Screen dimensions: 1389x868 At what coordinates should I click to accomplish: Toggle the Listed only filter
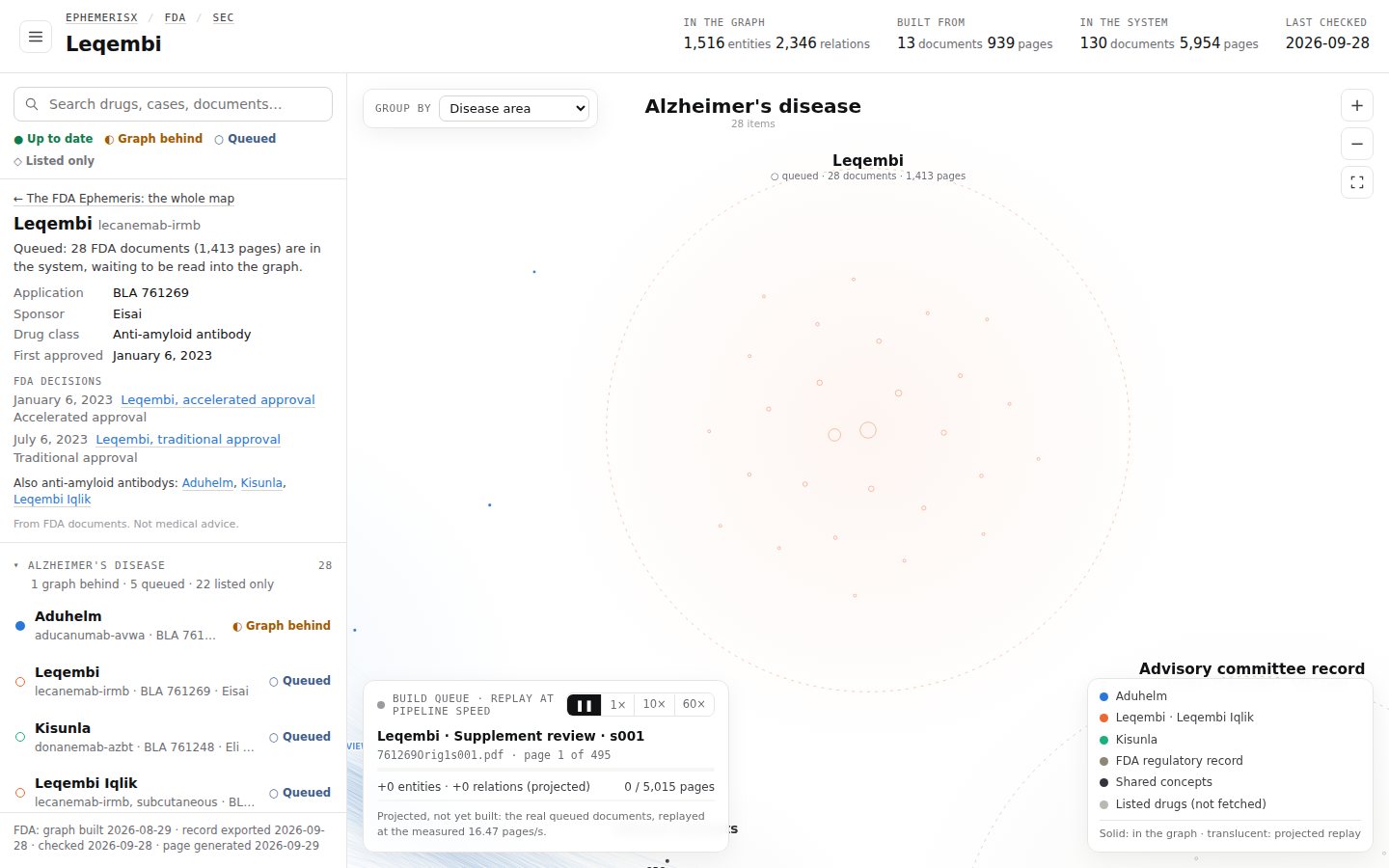coord(54,161)
